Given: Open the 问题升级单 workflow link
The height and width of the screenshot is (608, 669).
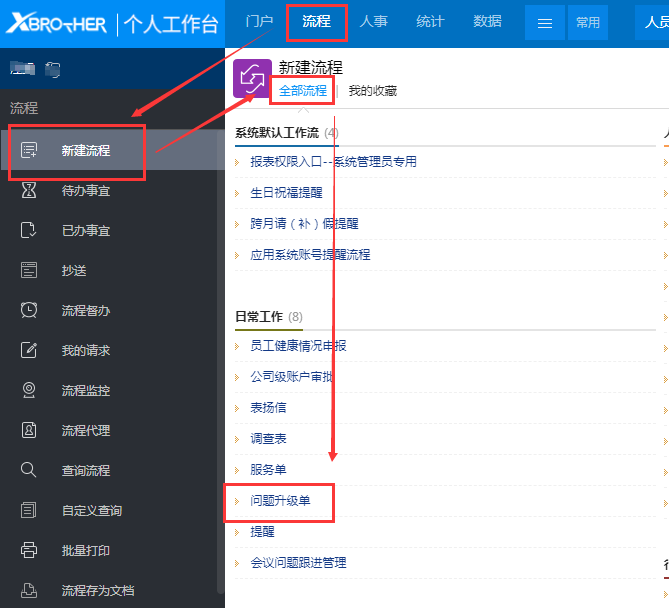Looking at the screenshot, I should click(x=280, y=500).
